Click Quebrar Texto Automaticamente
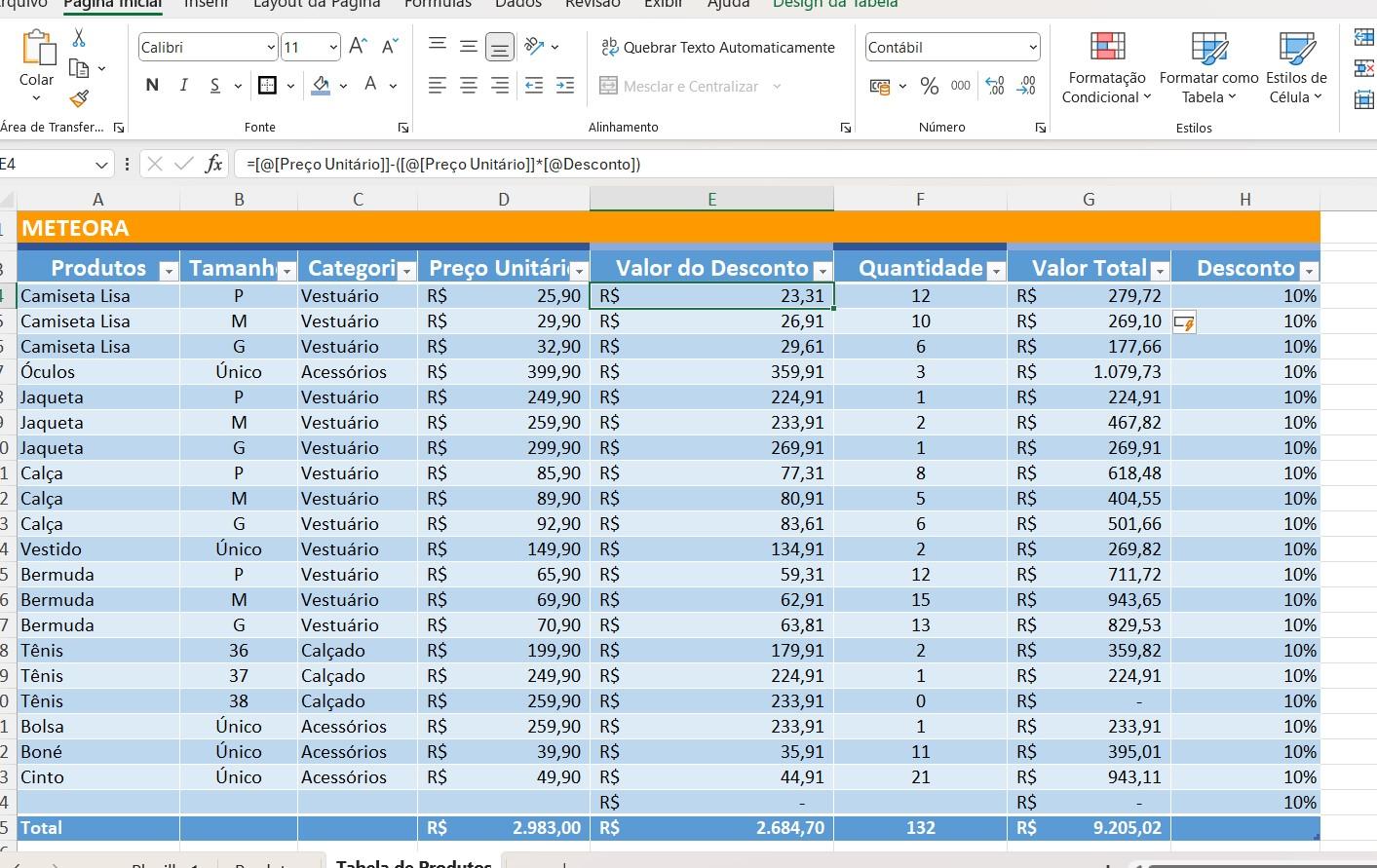The height and width of the screenshot is (868, 1377). pos(718,47)
